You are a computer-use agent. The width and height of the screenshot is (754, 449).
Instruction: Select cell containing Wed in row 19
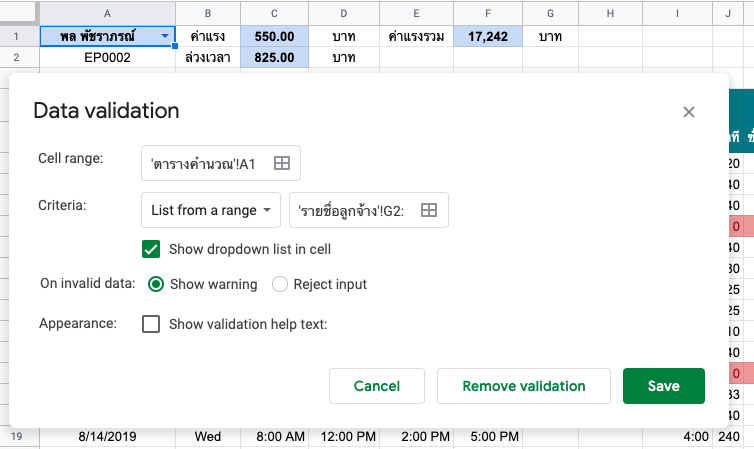(208, 437)
